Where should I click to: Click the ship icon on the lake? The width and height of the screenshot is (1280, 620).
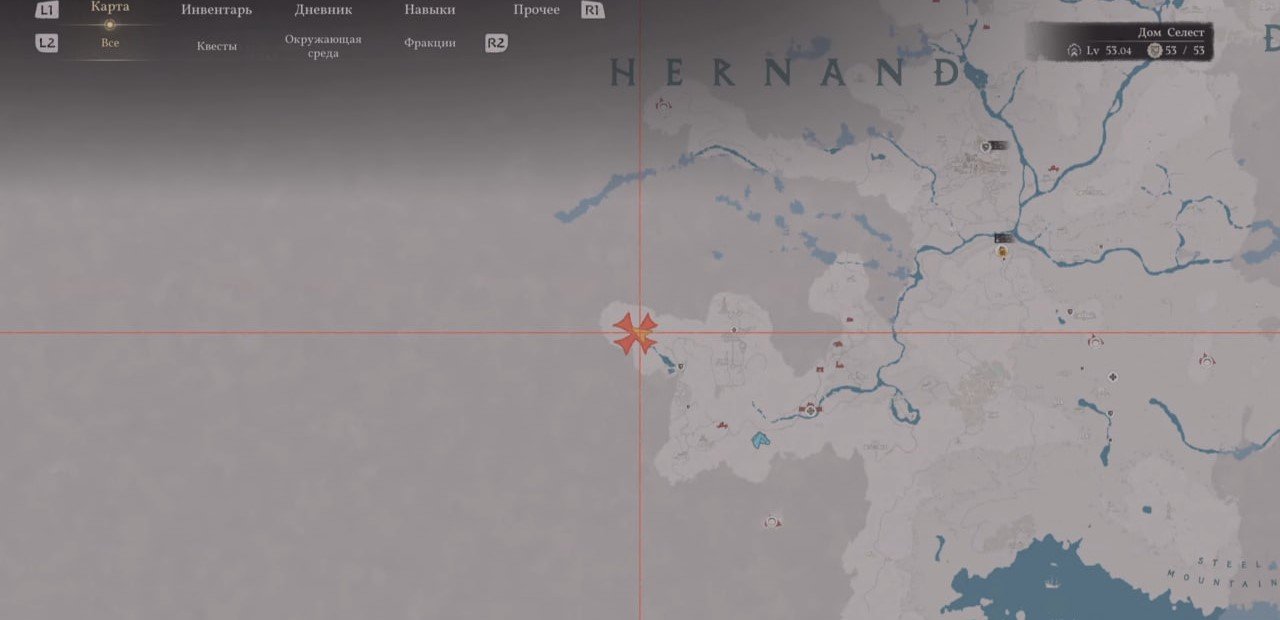[x=1051, y=582]
